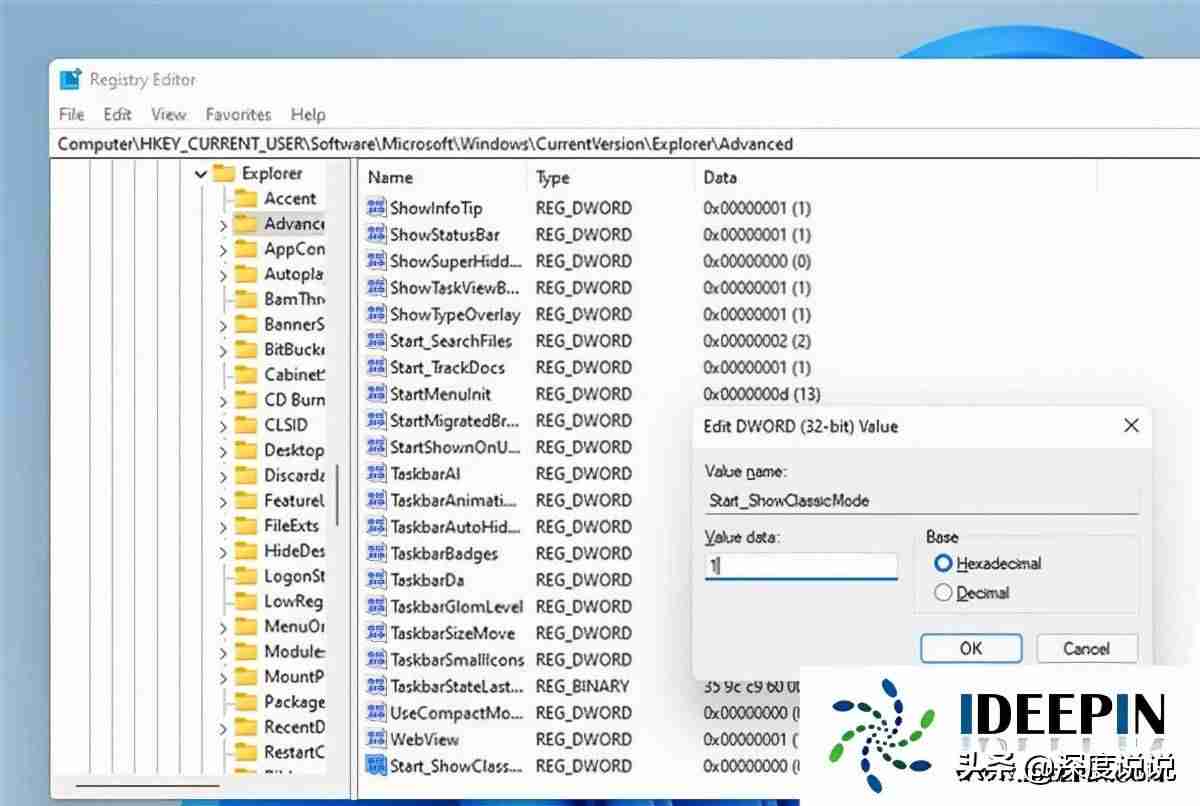Screen dimensions: 1200x806
Task: Click the DWORD icon beside StartMenuInit
Action: coord(376,394)
